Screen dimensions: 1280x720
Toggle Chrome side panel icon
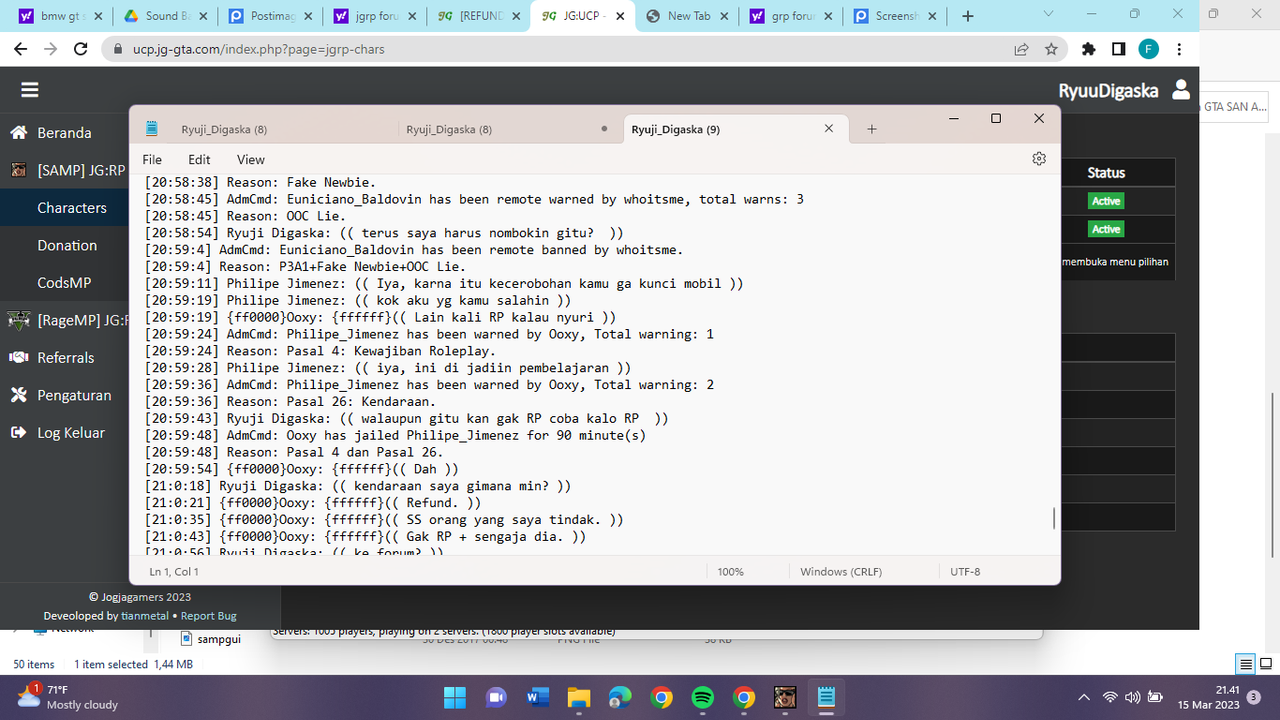[1119, 49]
